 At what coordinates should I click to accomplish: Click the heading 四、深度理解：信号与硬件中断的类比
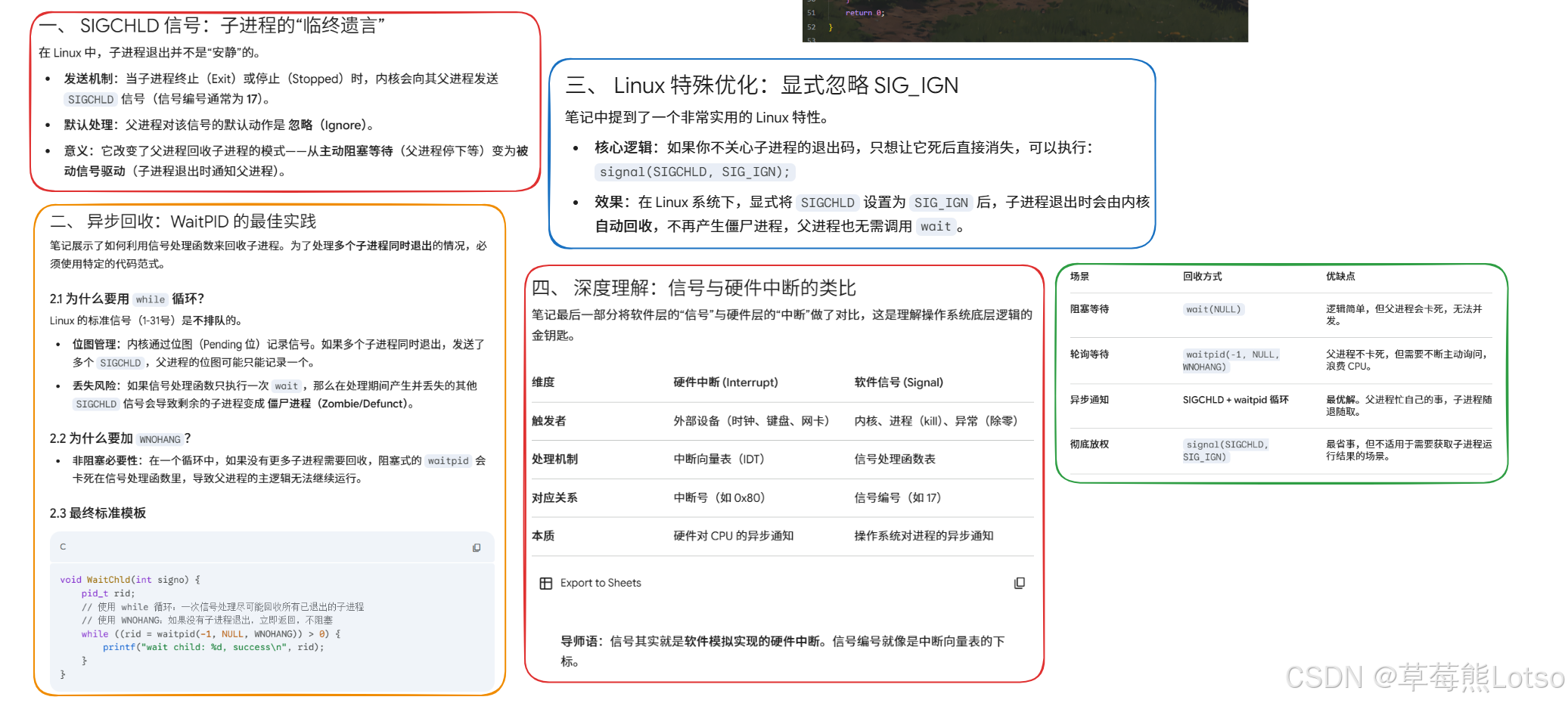[694, 287]
